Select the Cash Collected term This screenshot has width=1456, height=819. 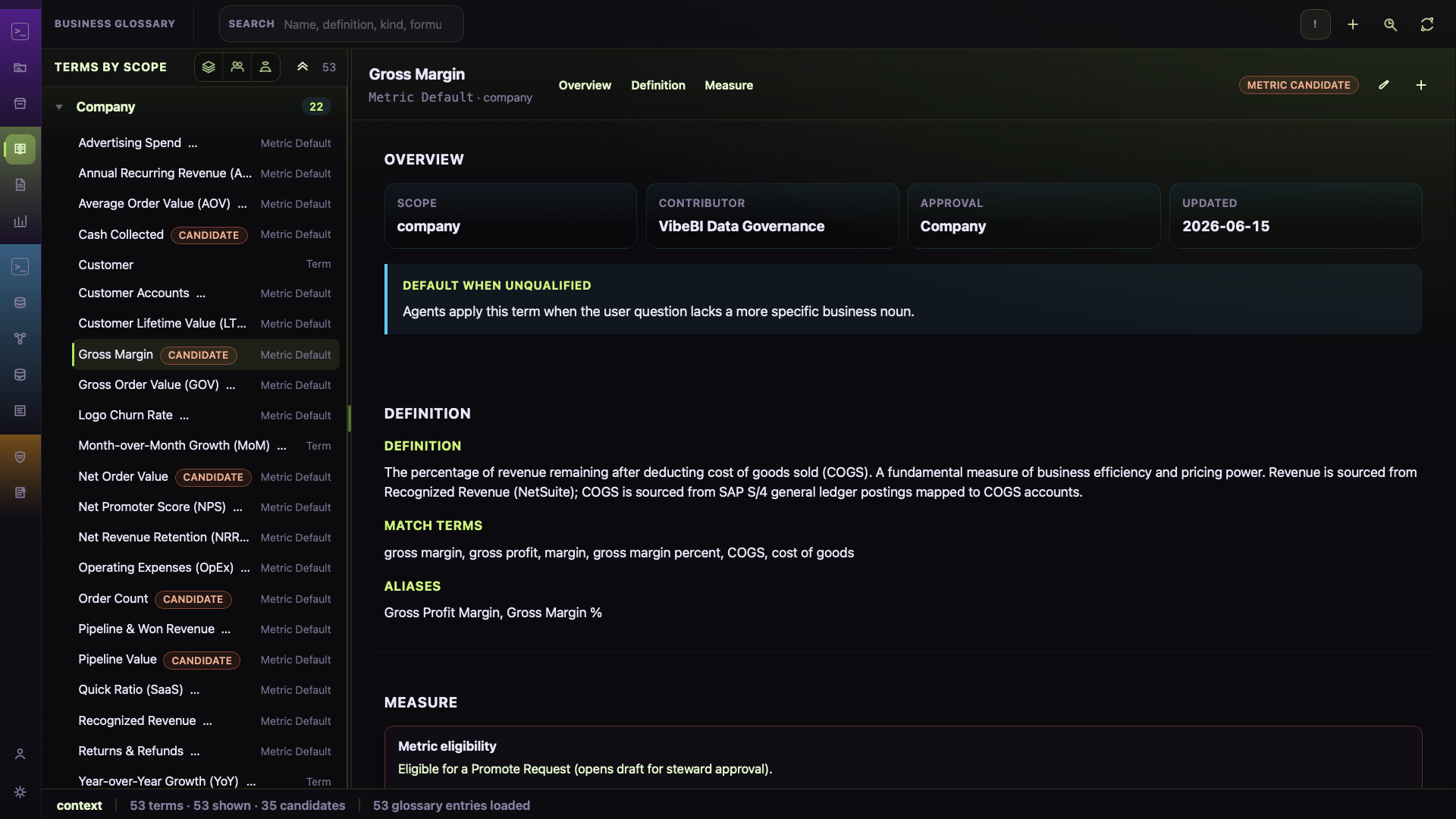[205, 234]
